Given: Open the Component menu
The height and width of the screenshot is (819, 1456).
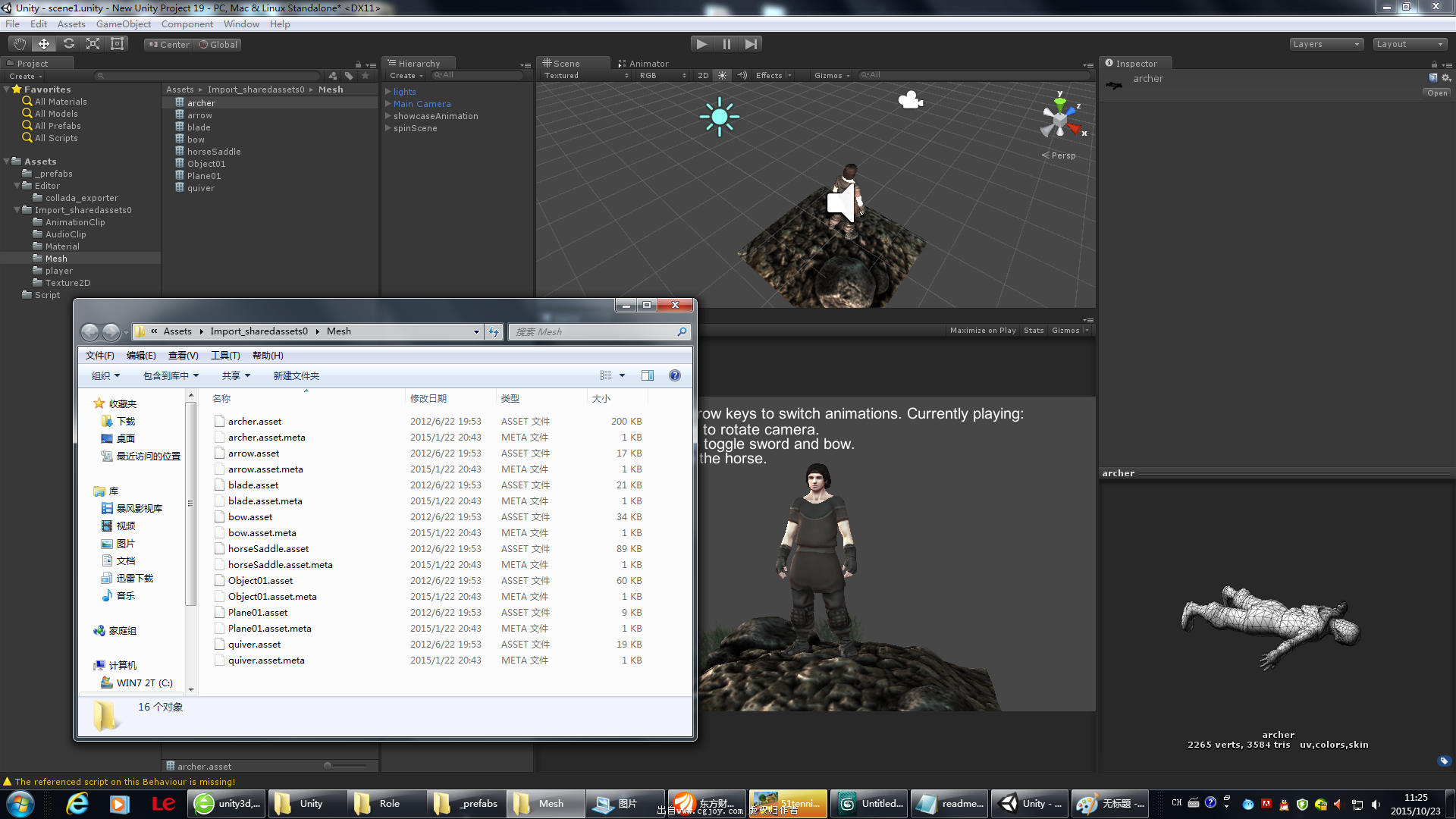Looking at the screenshot, I should point(187,24).
